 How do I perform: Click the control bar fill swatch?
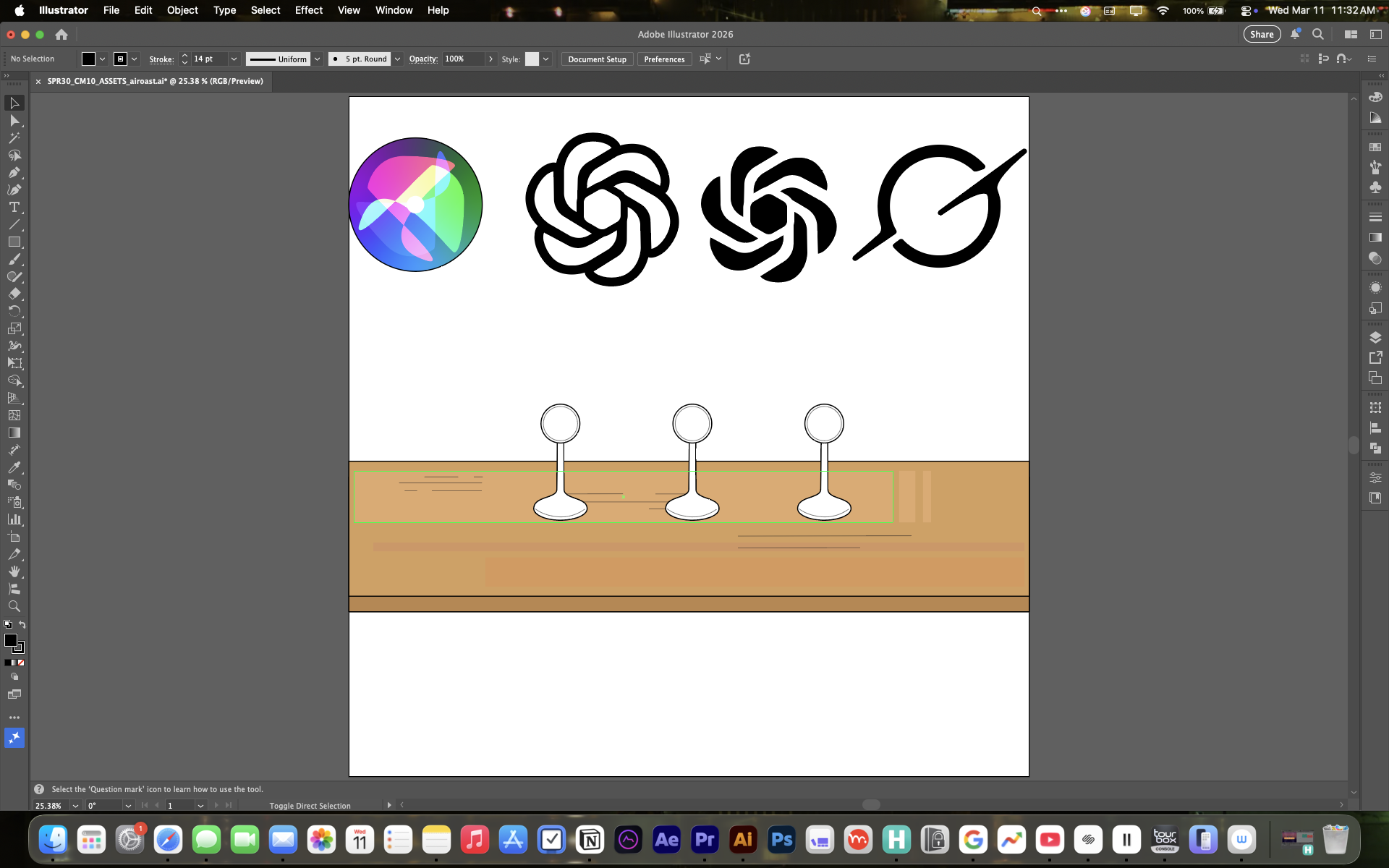coord(88,59)
